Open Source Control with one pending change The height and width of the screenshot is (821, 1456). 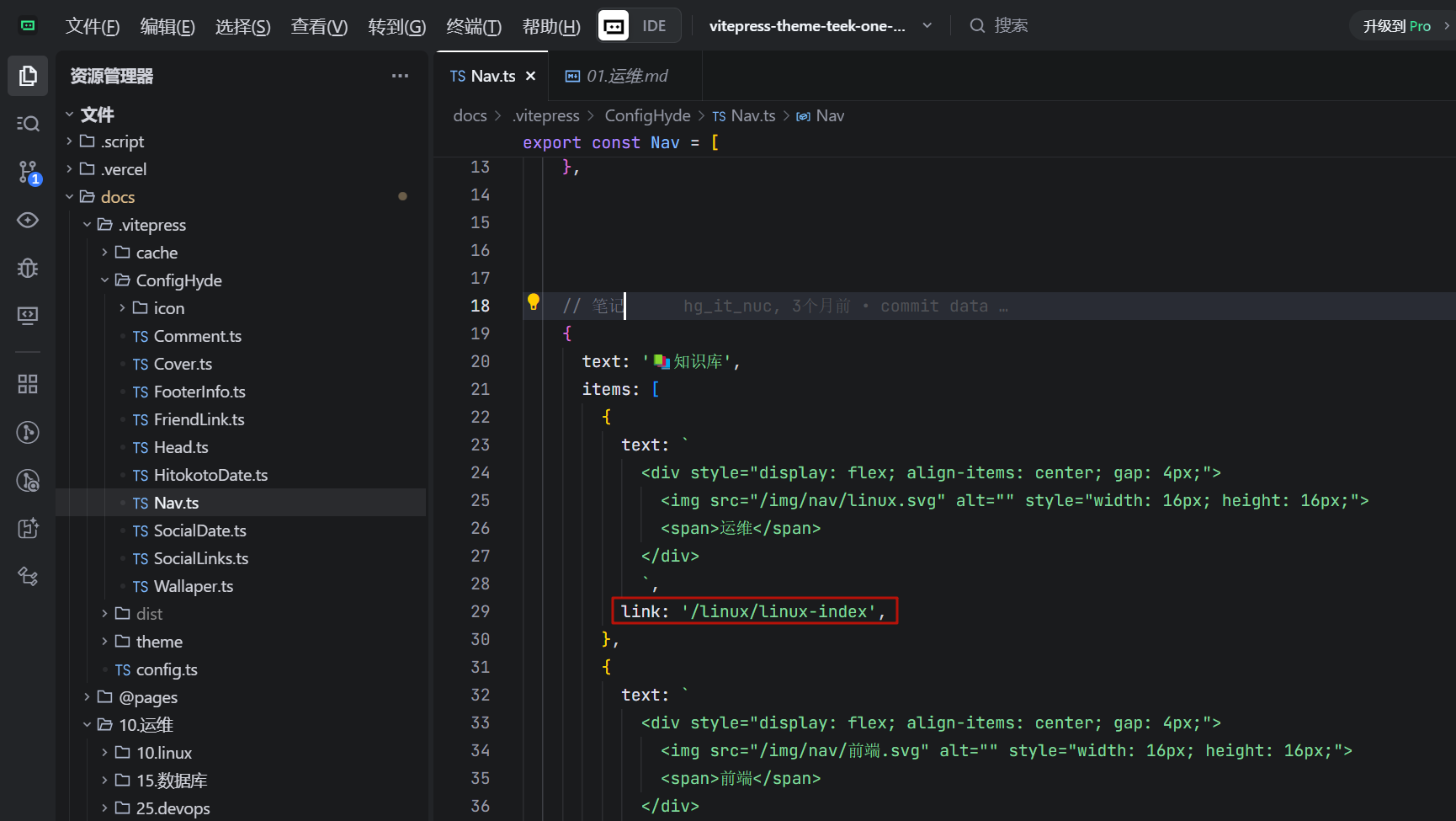coord(28,173)
